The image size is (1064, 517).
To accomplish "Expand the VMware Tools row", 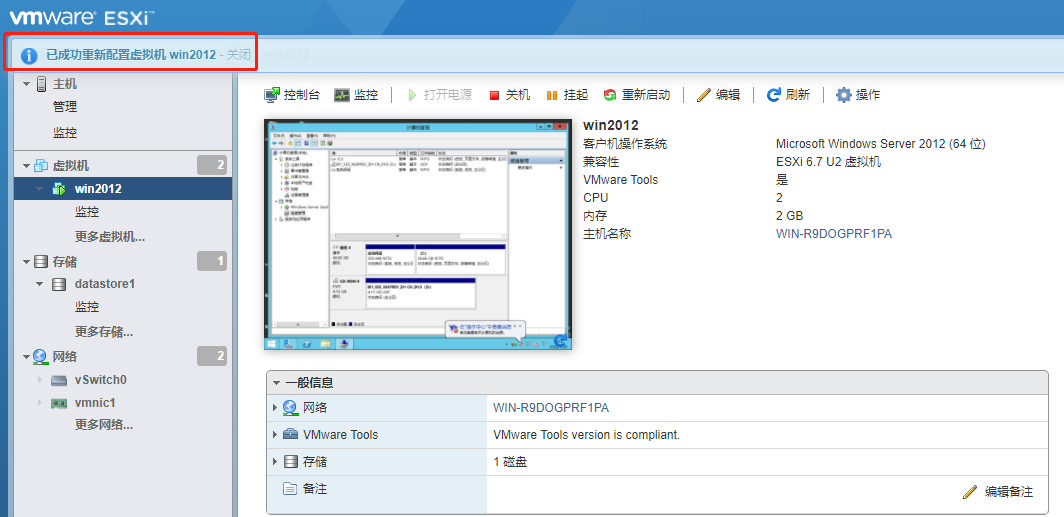I will (x=275, y=435).
